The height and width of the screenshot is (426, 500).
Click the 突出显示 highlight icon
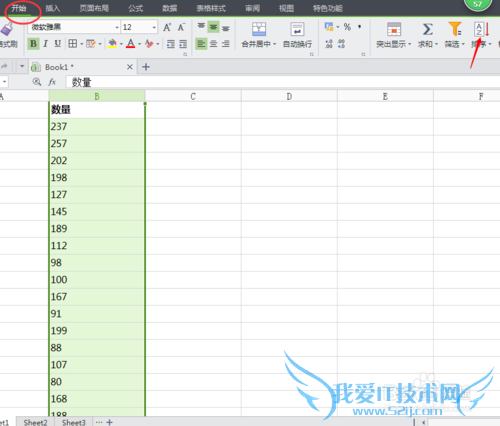click(394, 29)
